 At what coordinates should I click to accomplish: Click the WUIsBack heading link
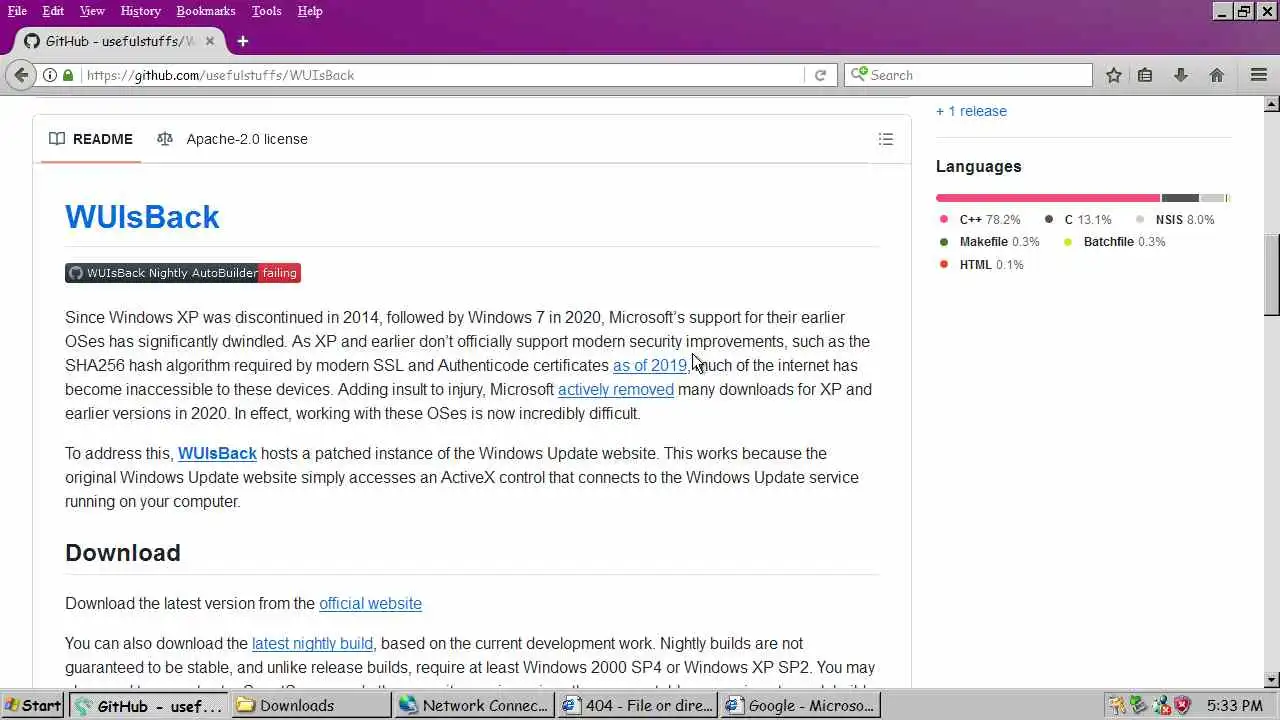coord(142,217)
